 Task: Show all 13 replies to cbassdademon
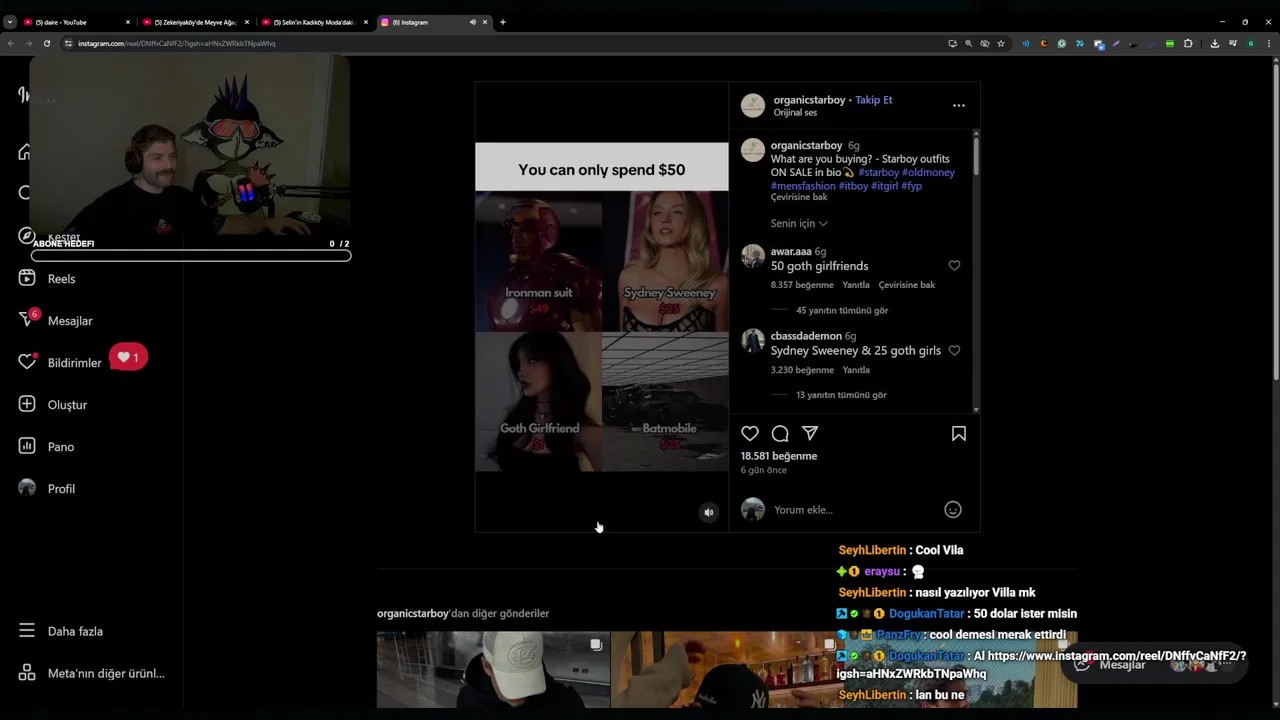coord(841,395)
